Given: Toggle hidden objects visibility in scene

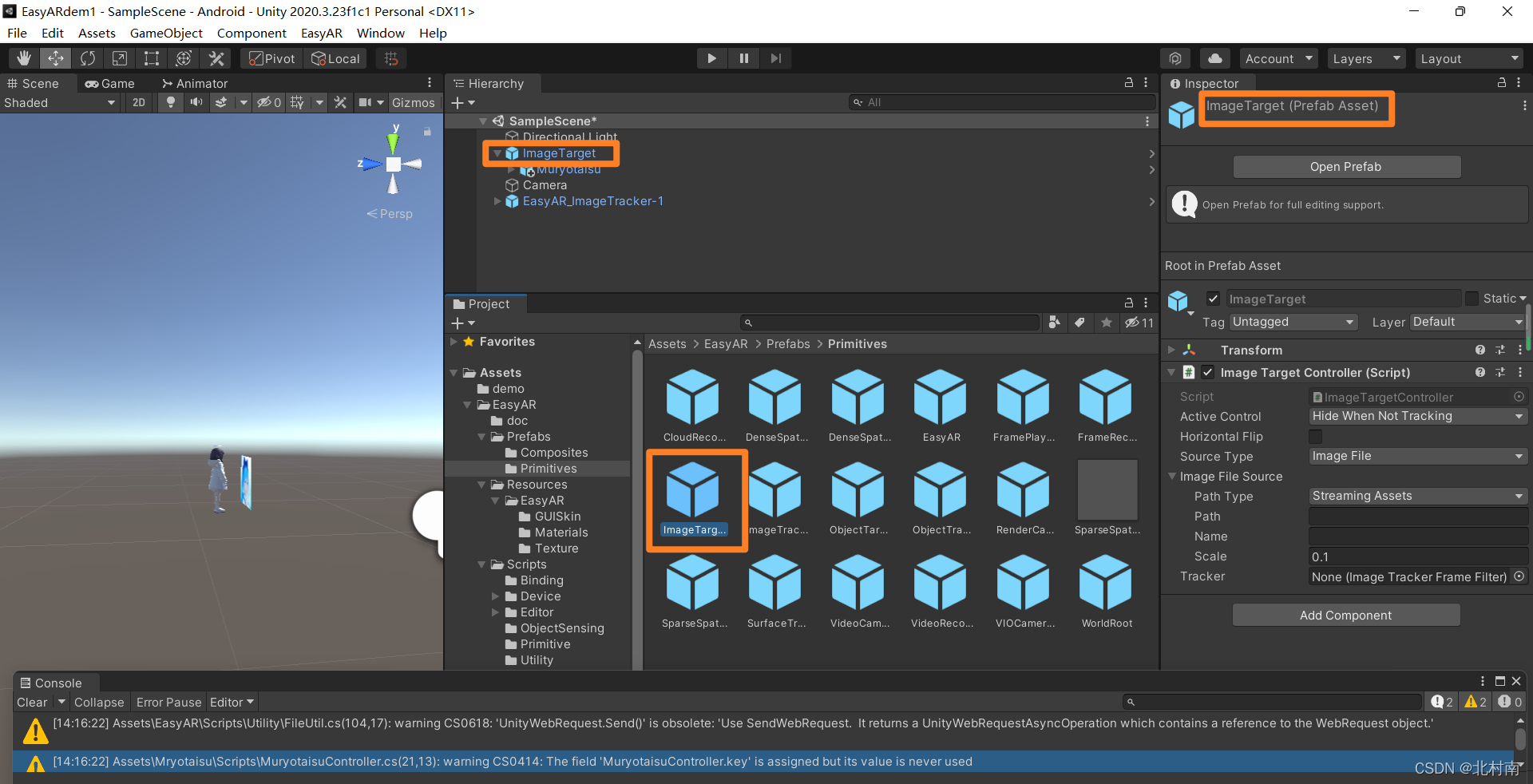Looking at the screenshot, I should (268, 102).
